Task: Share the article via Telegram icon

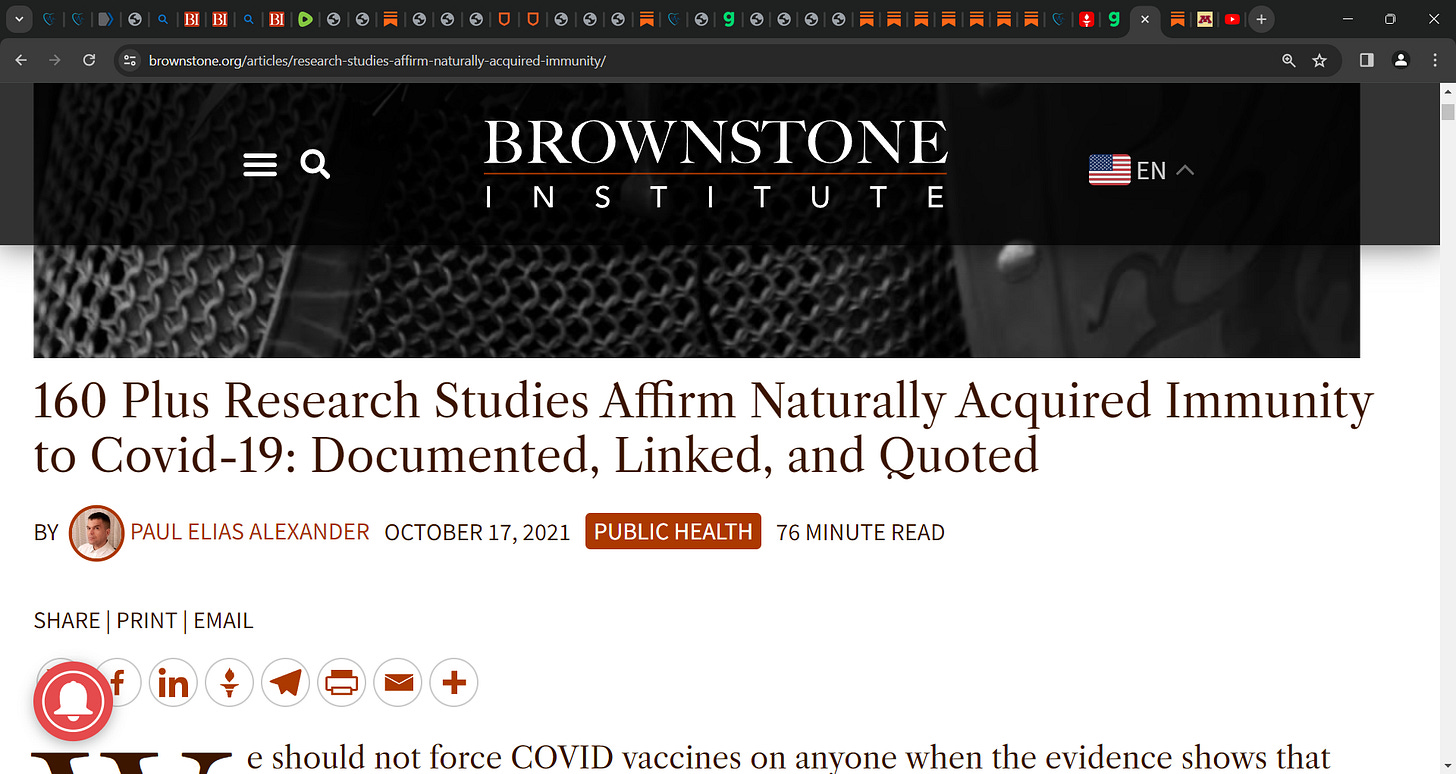Action: point(286,684)
